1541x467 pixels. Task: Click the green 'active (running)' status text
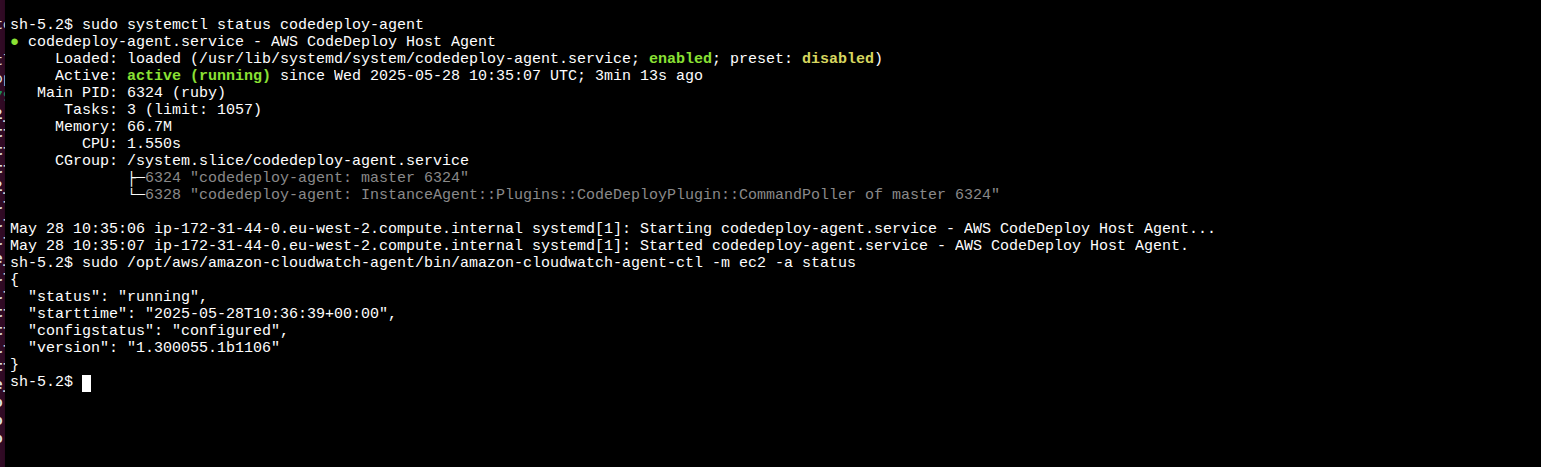click(199, 75)
